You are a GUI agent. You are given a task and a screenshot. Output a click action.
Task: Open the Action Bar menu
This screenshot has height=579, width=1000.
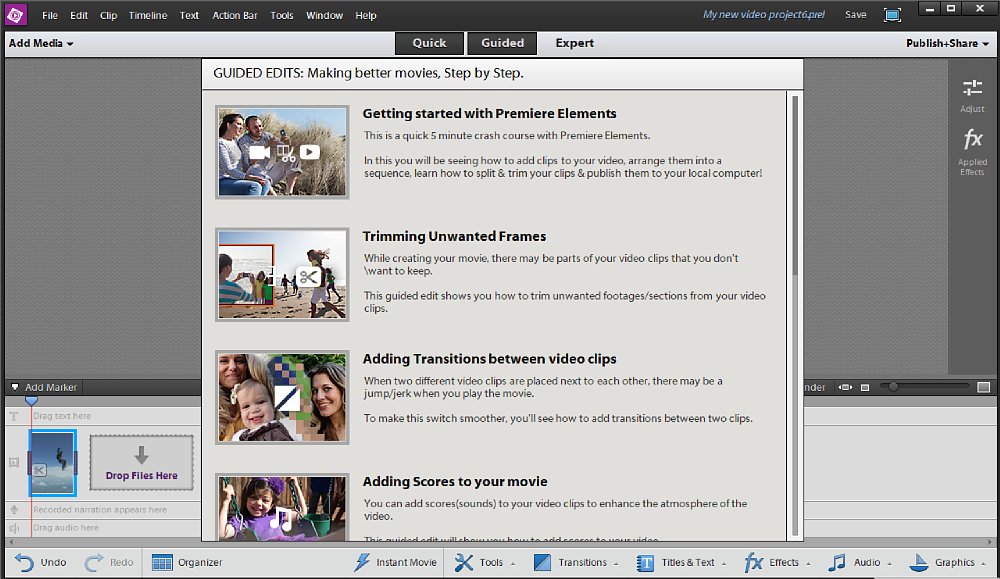(x=235, y=15)
